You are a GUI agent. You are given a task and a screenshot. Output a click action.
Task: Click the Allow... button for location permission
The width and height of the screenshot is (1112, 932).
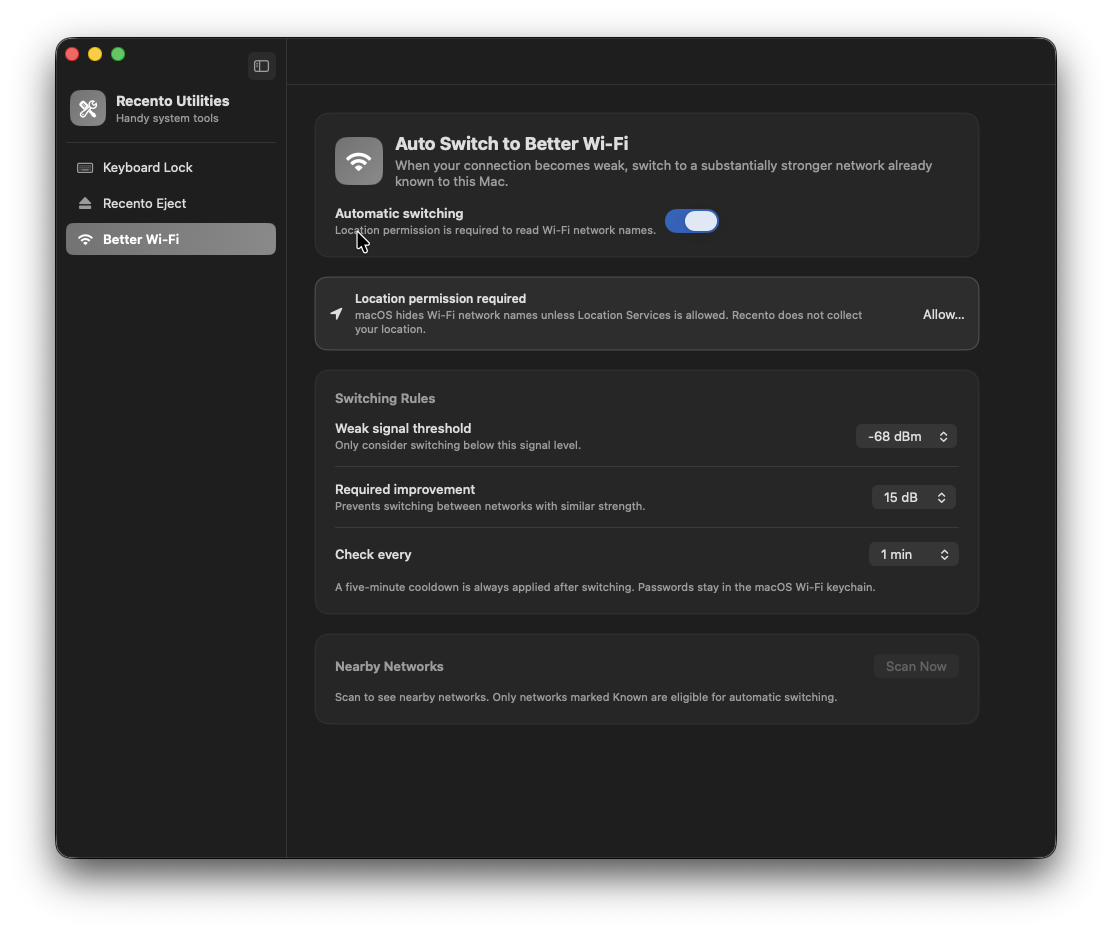tap(943, 314)
